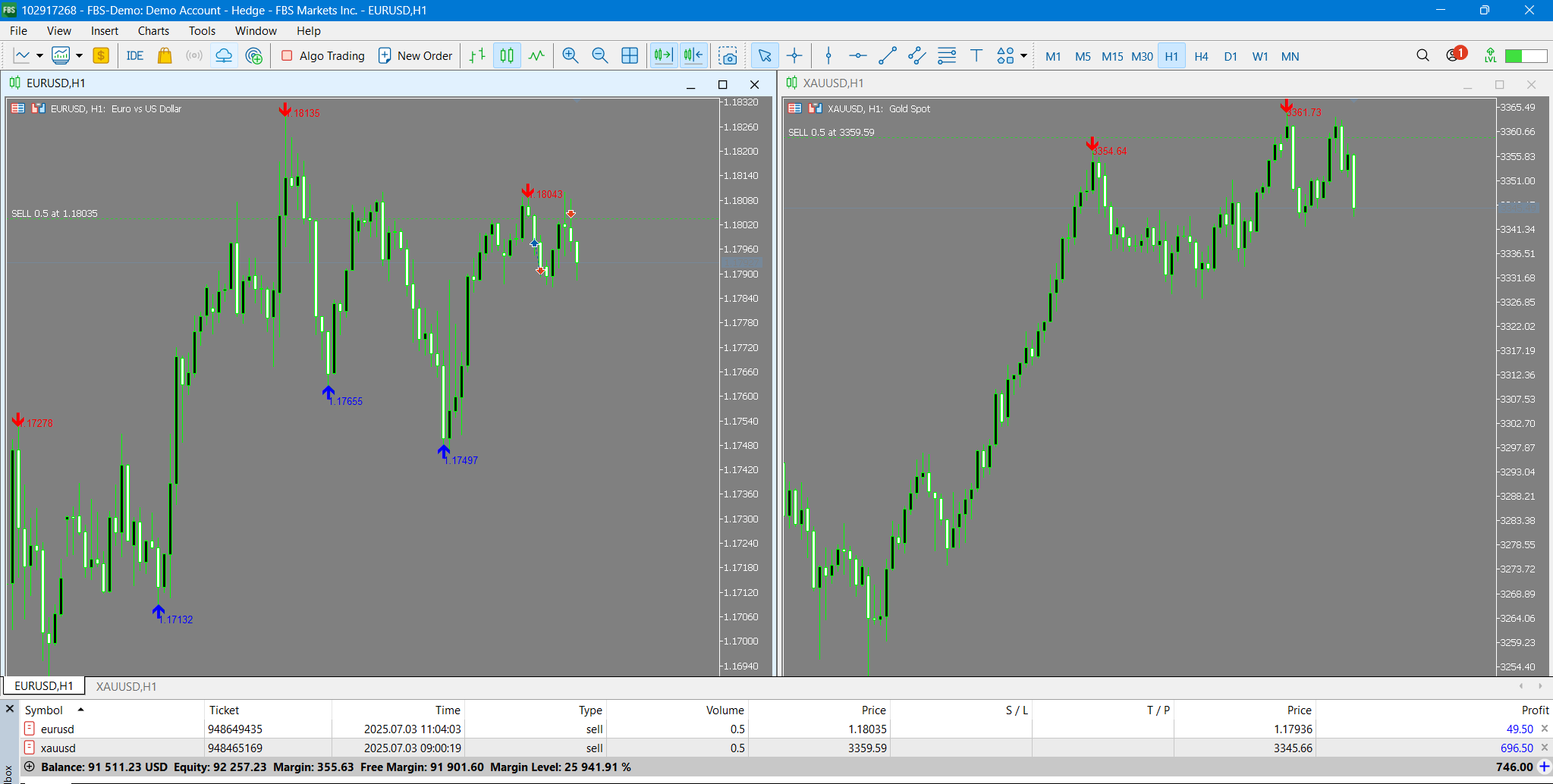The height and width of the screenshot is (784, 1553).
Task: Zoom in on the chart
Action: pyautogui.click(x=571, y=56)
